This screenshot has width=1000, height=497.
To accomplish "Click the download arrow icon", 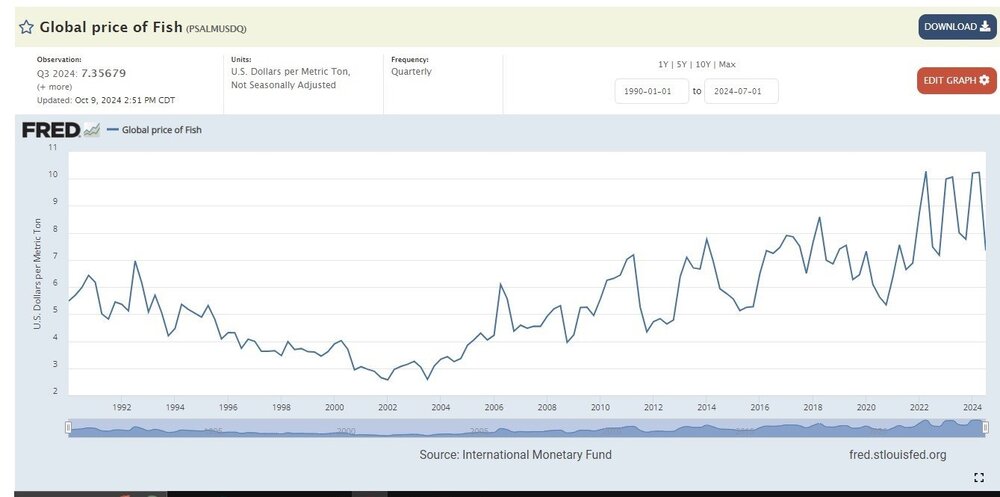I will [984, 27].
